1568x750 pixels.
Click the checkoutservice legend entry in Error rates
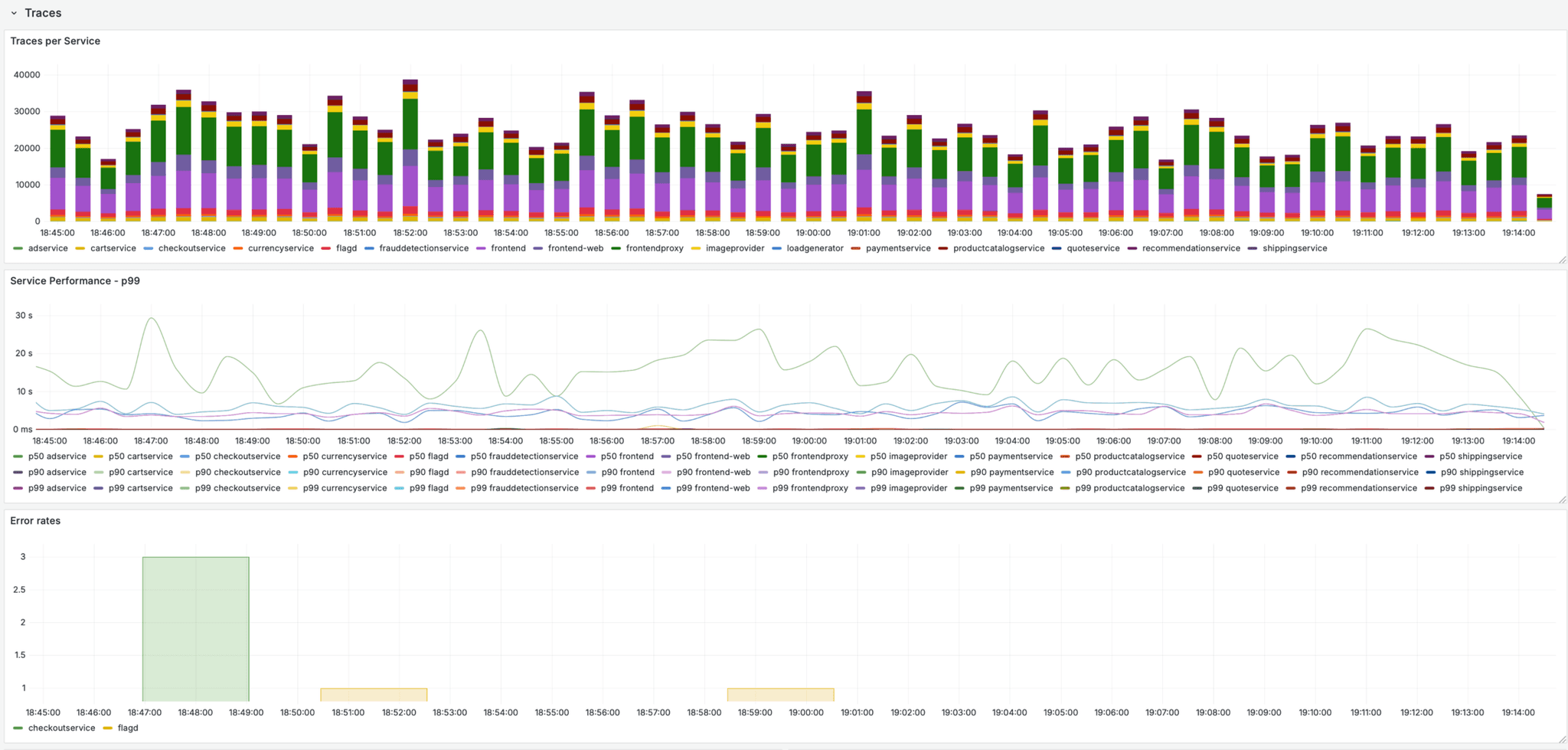click(x=62, y=728)
